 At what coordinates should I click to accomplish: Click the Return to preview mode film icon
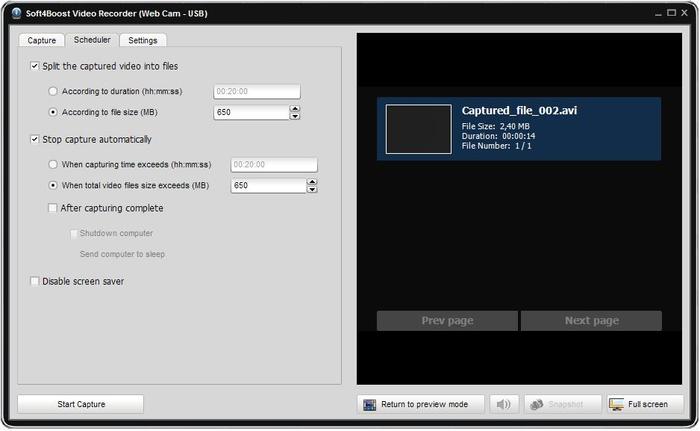[x=370, y=404]
